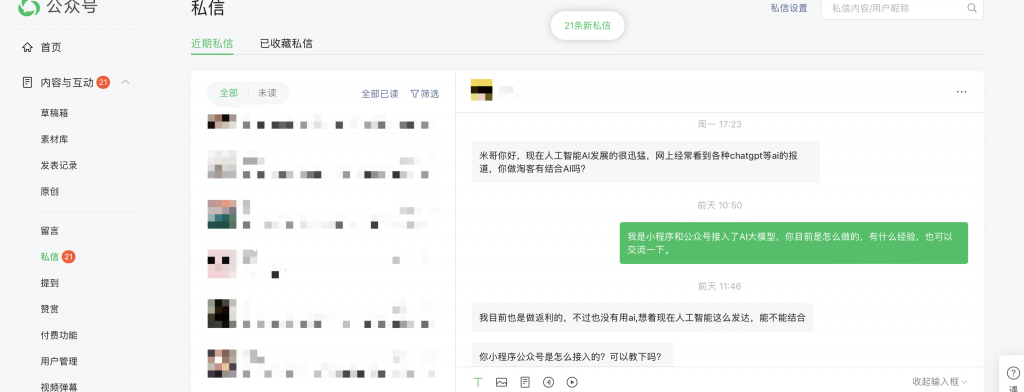
Task: Collapse the input box via 收起输入框
Action: tap(940, 382)
